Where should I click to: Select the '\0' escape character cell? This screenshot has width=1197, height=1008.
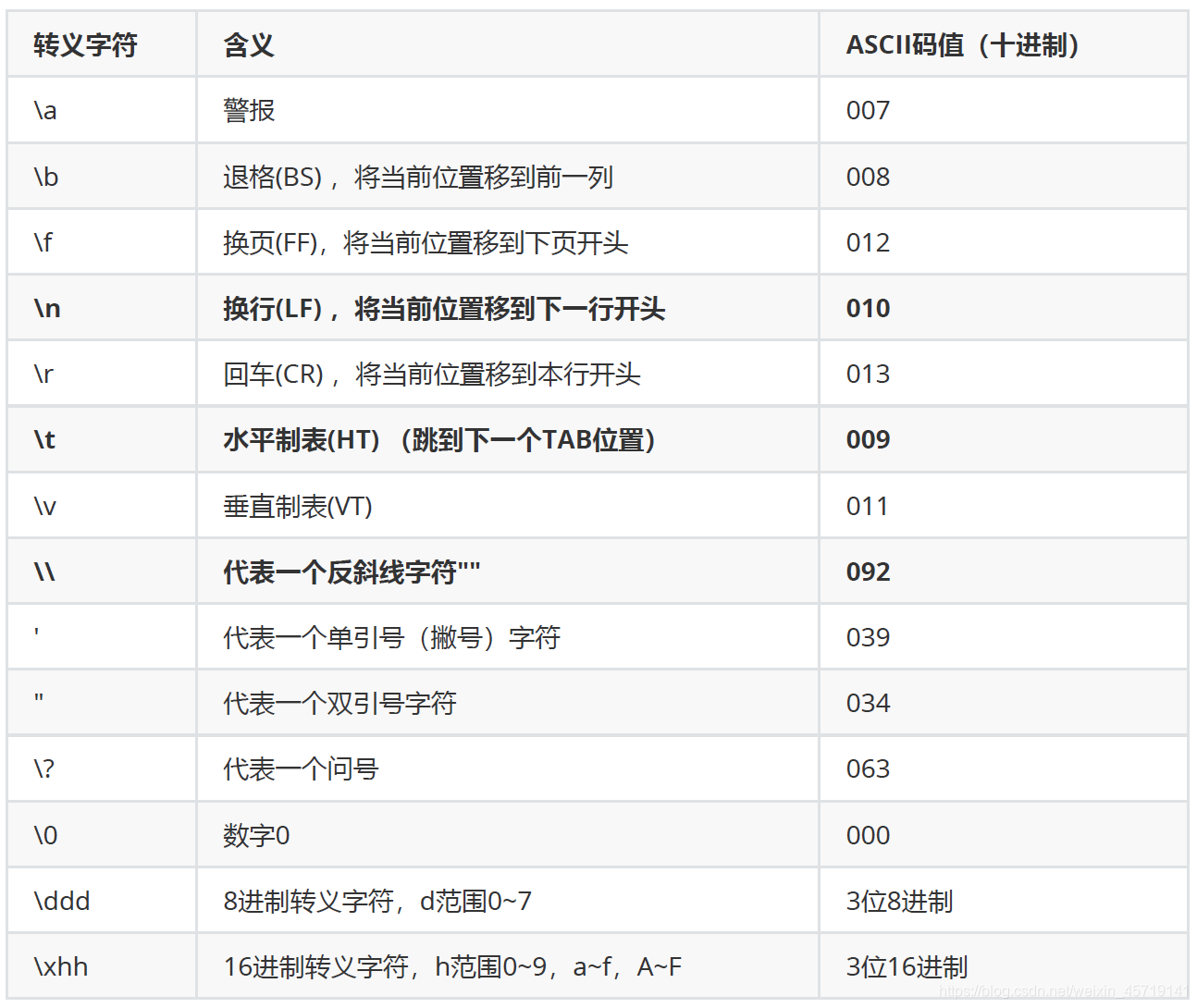(102, 835)
